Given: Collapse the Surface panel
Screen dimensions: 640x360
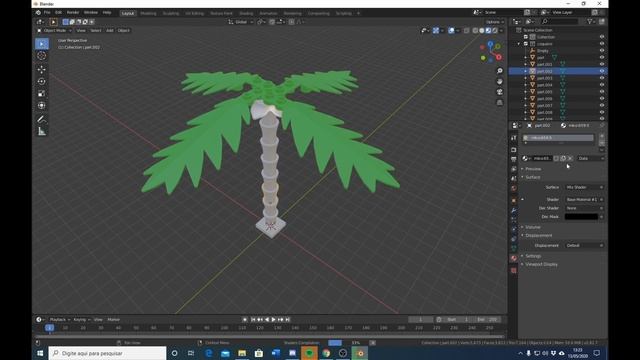Looking at the screenshot, I should (533, 177).
